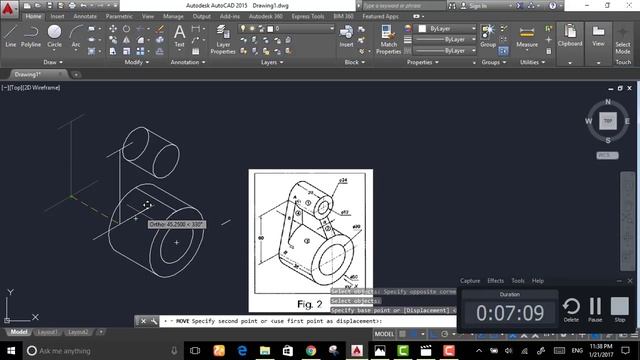
Task: Toggle the layer freeze sun icon
Action: 252,29
